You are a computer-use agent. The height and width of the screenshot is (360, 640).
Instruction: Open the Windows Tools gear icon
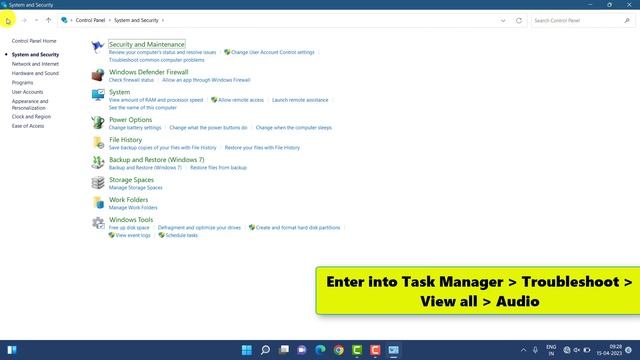(x=98, y=223)
